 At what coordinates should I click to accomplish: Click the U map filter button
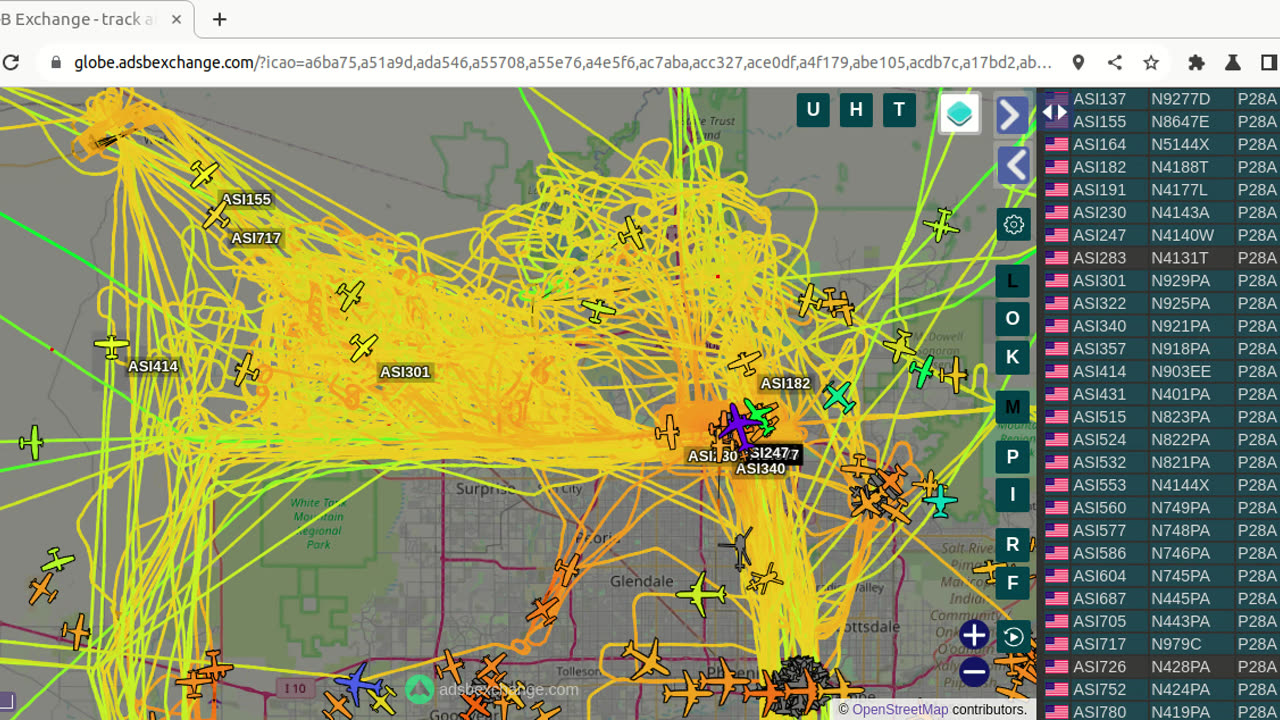pos(813,110)
